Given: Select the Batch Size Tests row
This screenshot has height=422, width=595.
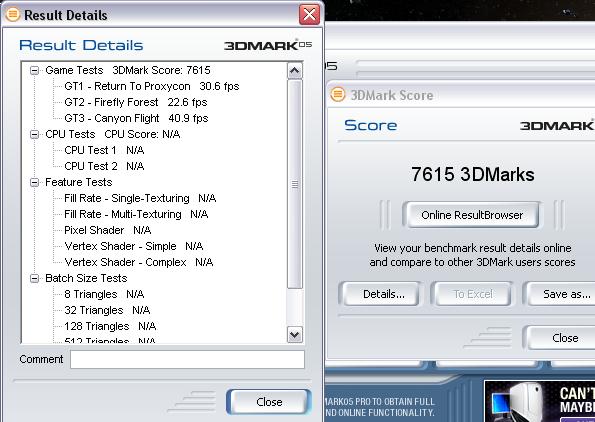Looking at the screenshot, I should coord(86,279).
